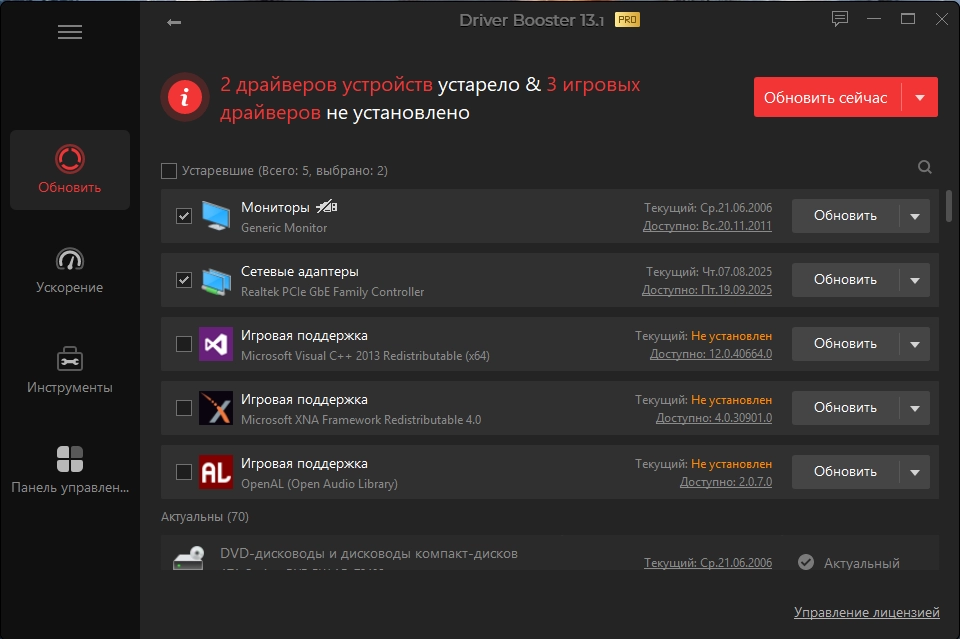The height and width of the screenshot is (639, 960).
Task: Click the muted badge next to Мониторы
Action: pyautogui.click(x=326, y=207)
